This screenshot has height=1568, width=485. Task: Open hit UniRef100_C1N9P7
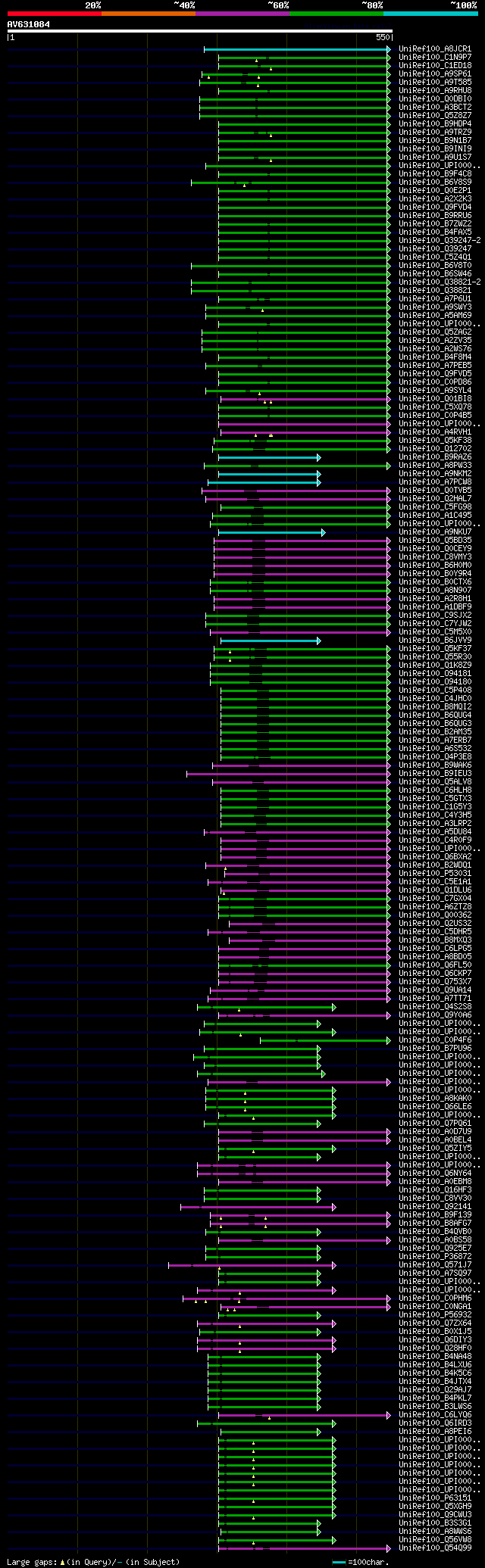(x=435, y=58)
